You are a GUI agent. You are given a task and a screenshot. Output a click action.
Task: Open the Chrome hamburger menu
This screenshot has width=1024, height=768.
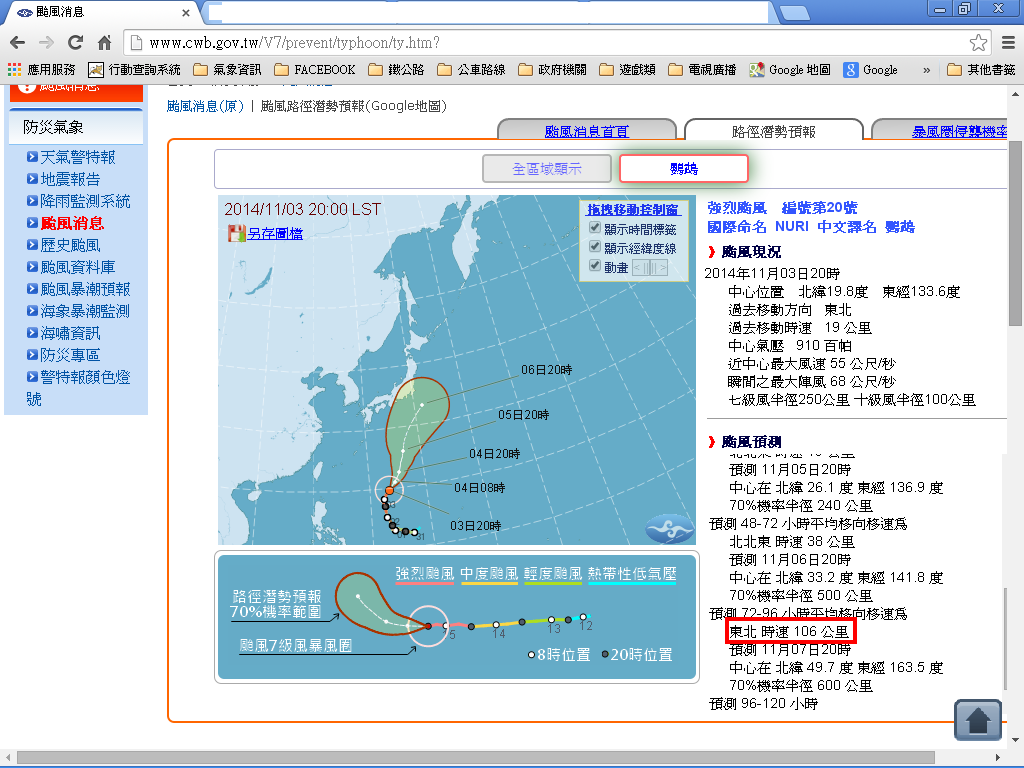click(1007, 43)
